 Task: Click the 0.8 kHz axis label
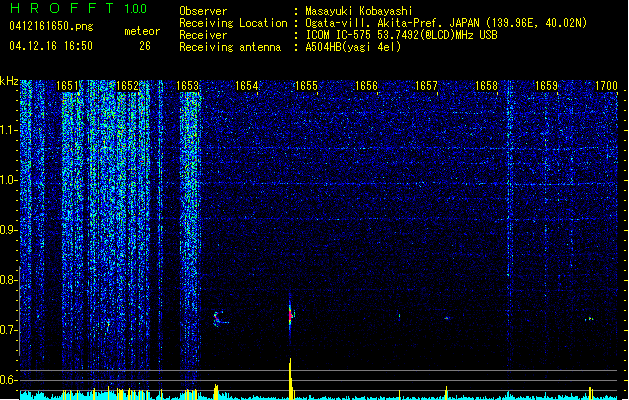[8, 280]
